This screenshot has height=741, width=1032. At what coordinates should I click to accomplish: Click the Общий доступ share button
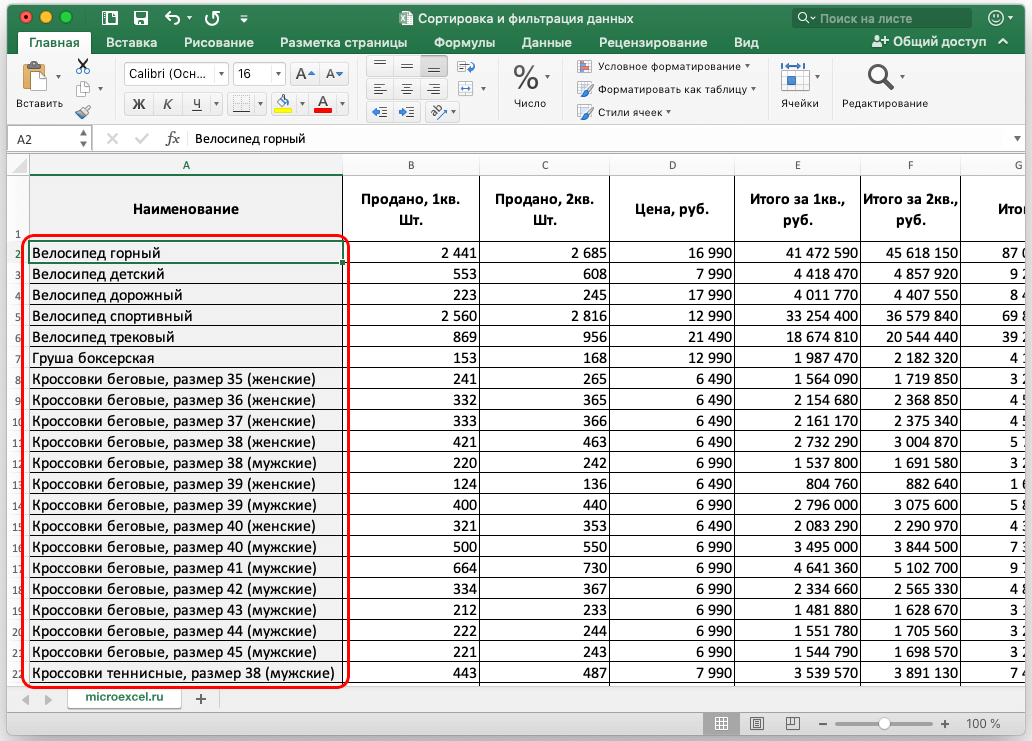[929, 42]
